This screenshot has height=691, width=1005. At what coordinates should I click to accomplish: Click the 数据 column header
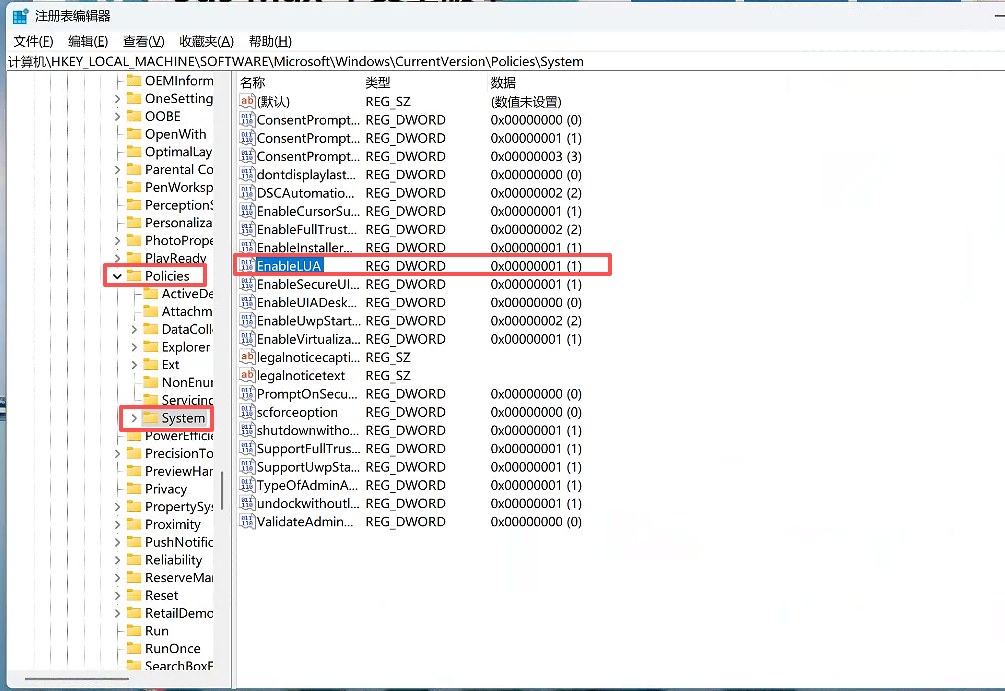pos(503,82)
